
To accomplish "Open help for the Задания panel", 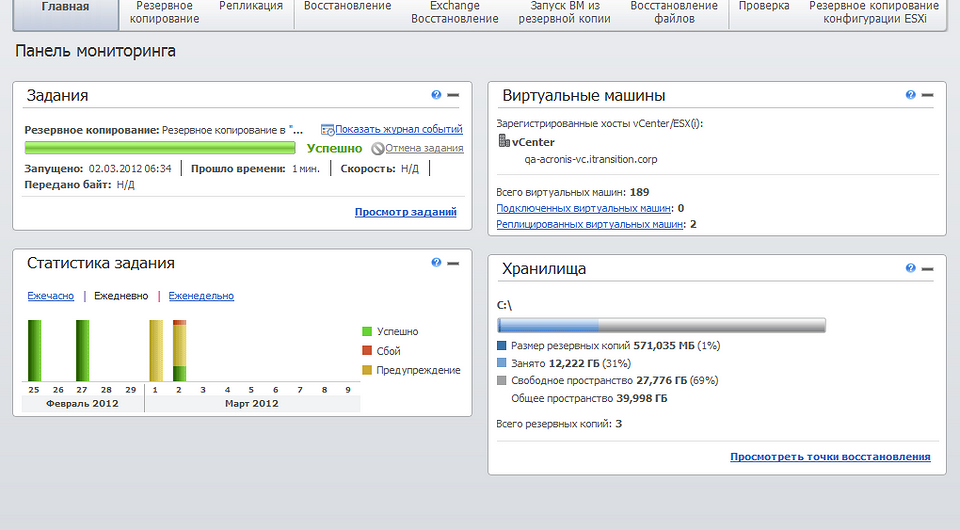I will pos(436,95).
